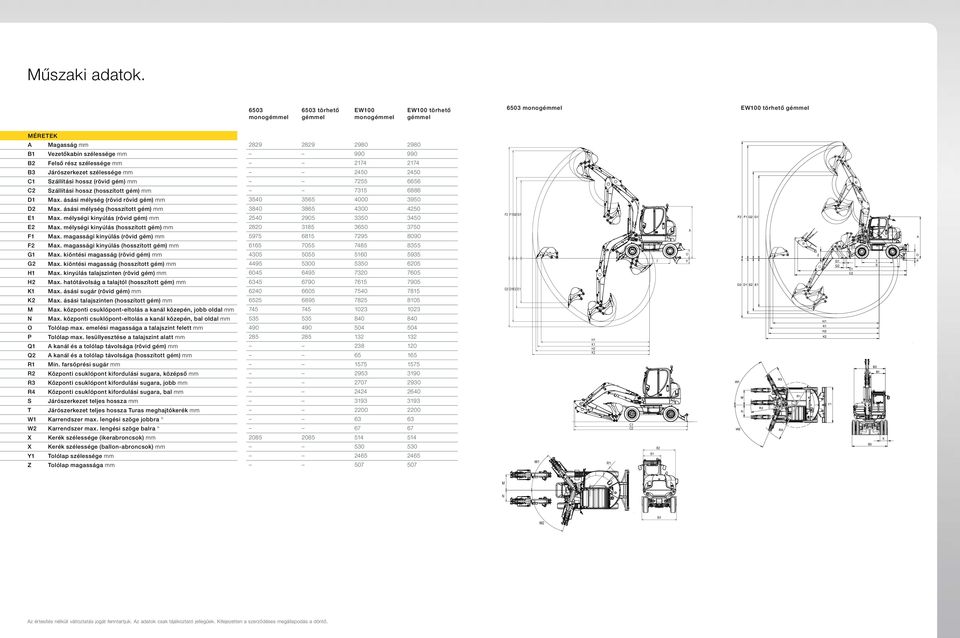The width and height of the screenshot is (960, 638).
Task: Open the 6503 top-view boom swing drawing
Action: point(568,491)
